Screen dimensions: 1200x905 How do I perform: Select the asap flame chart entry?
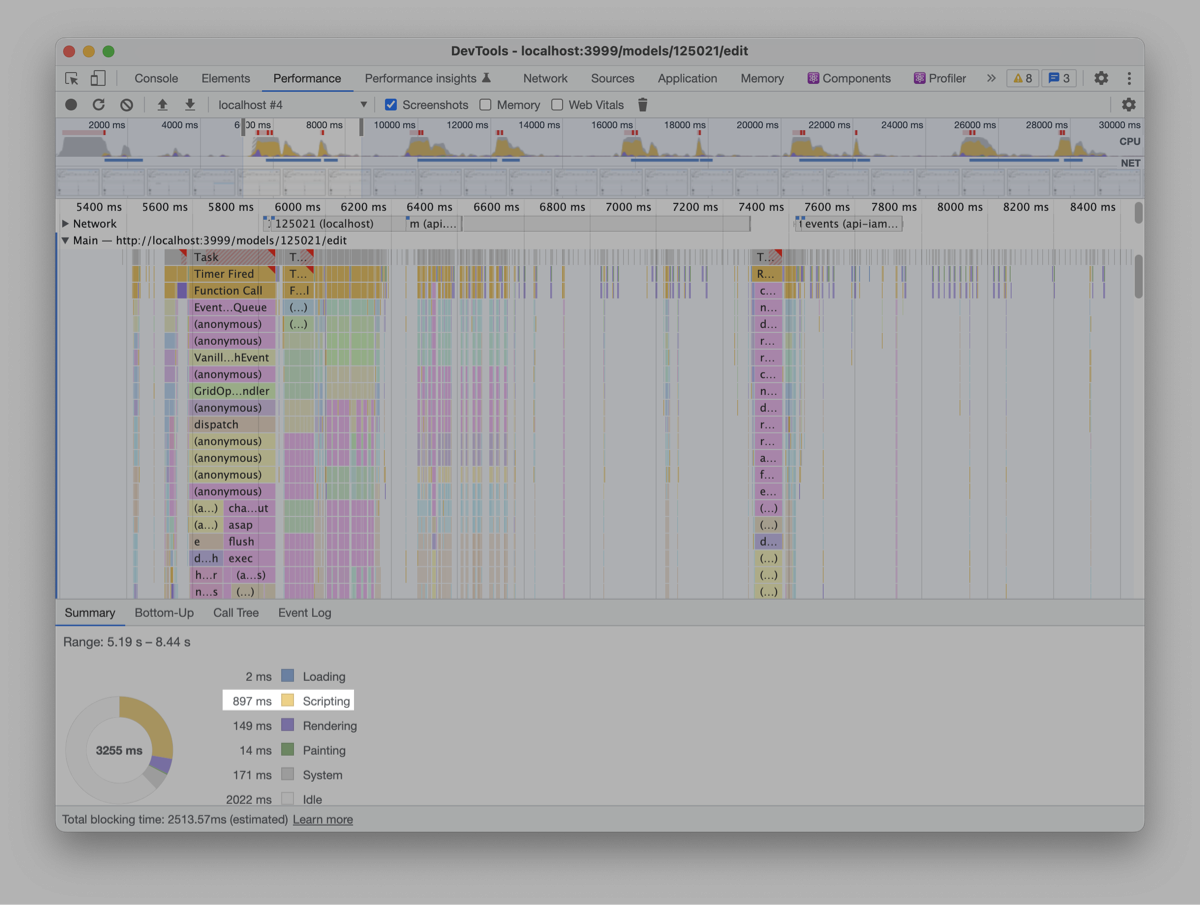(251, 525)
